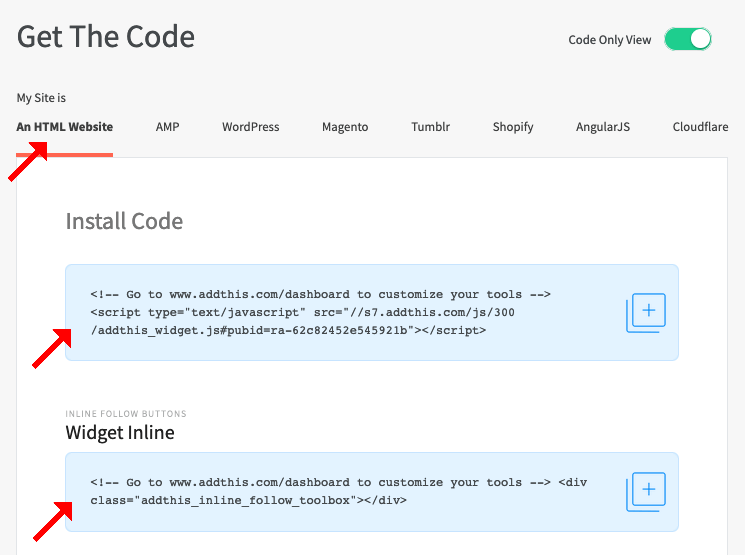Copy the Widget Inline code snippet
Image resolution: width=745 pixels, height=555 pixels.
[x=646, y=491]
